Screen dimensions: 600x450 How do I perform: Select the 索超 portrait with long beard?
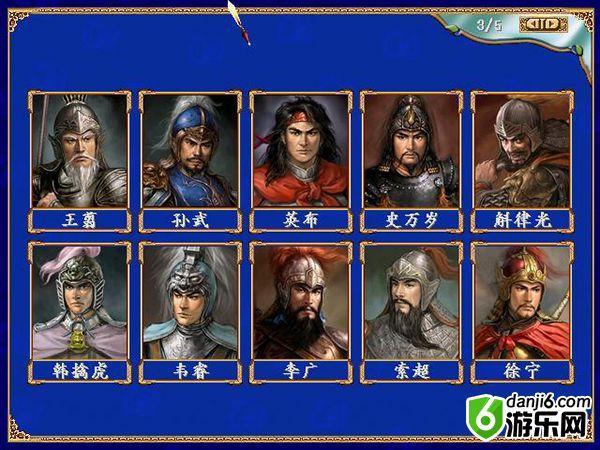[x=411, y=302]
